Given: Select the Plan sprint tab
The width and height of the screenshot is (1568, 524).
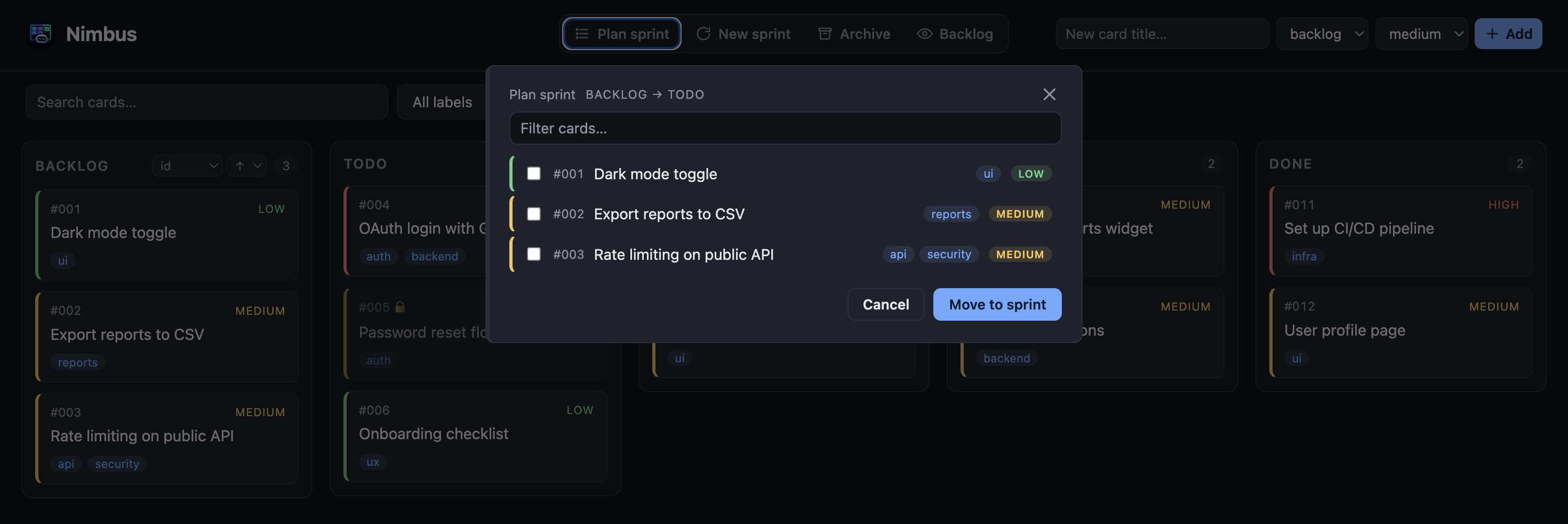Looking at the screenshot, I should 621,34.
